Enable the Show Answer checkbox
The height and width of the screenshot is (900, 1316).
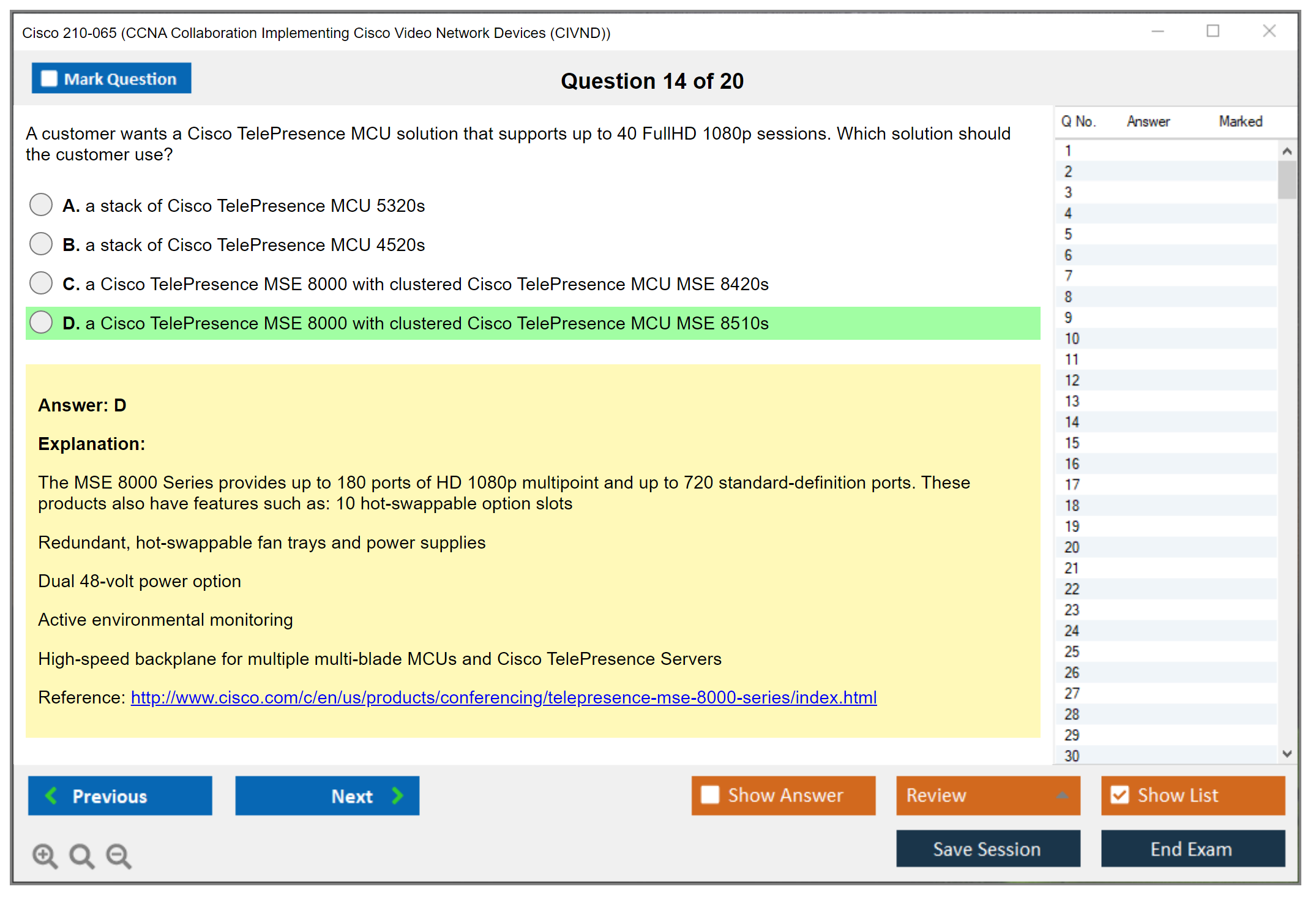tap(710, 795)
